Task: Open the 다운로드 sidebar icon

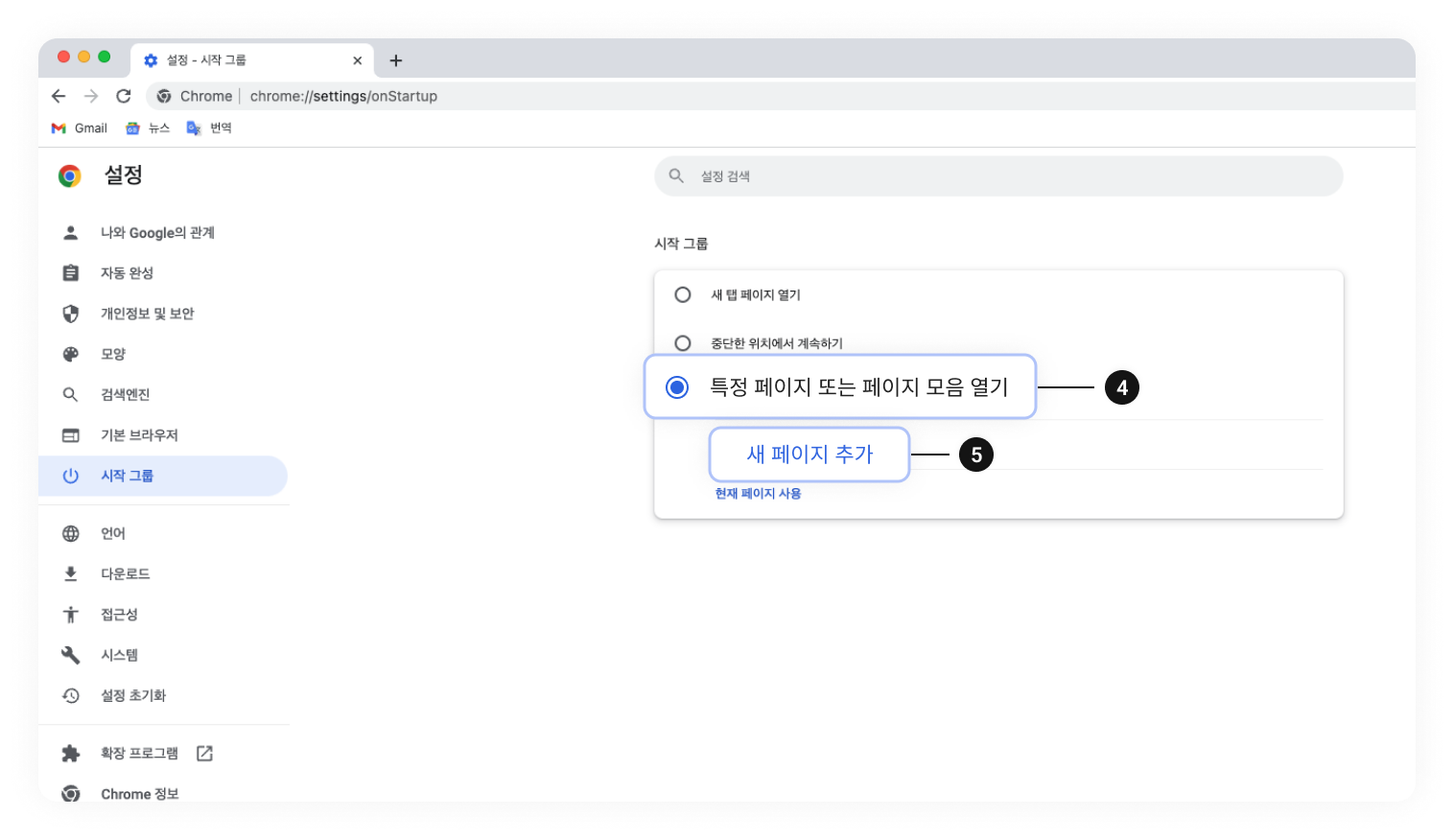Action: pos(71,573)
